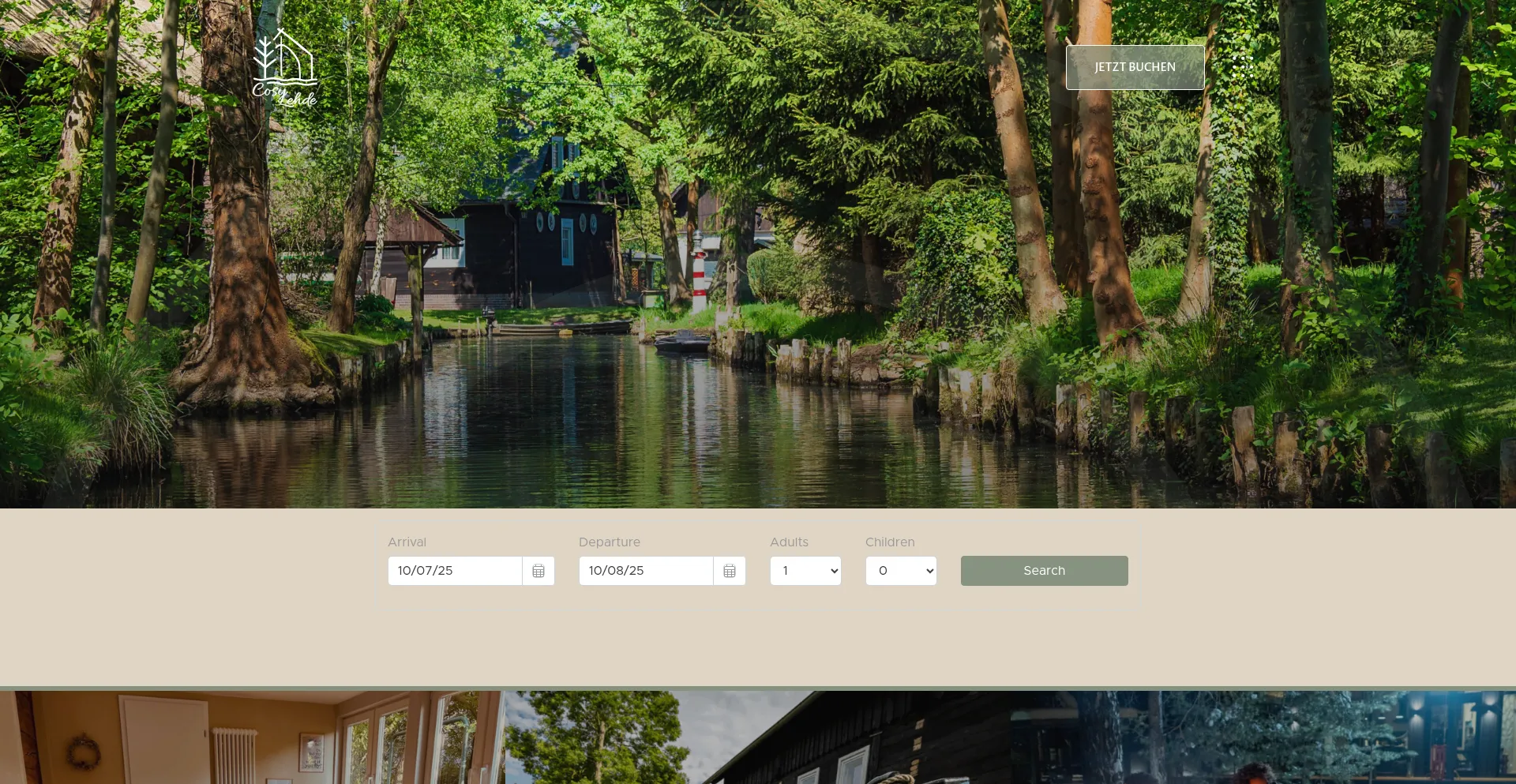This screenshot has height=784, width=1516.
Task: Expand the Children dropdown
Action: point(901,571)
